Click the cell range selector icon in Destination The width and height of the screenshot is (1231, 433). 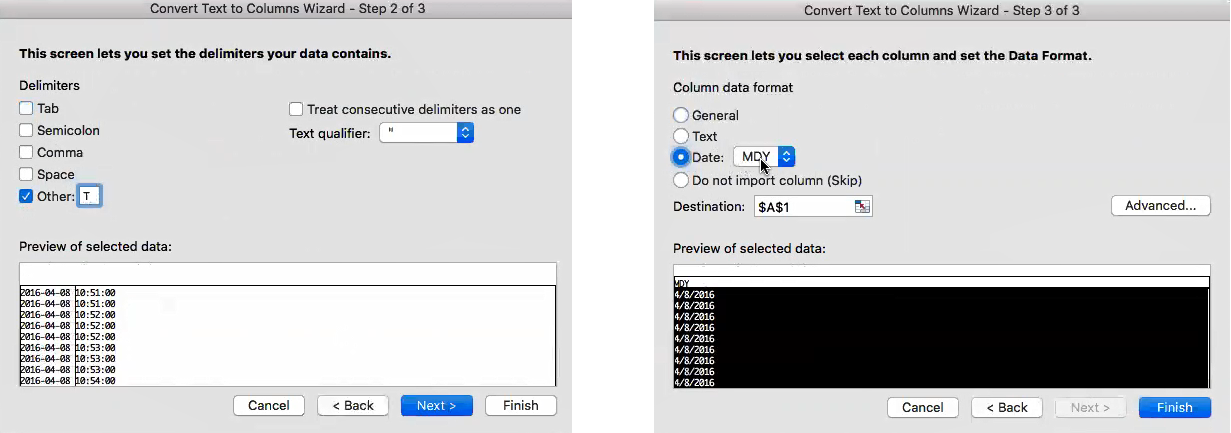click(862, 206)
